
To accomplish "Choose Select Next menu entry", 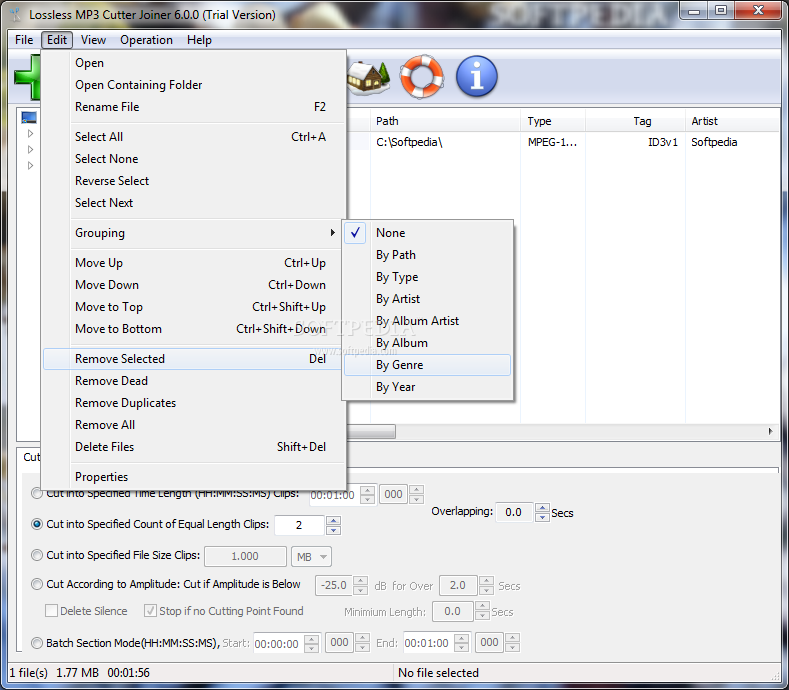I will 194,203.
